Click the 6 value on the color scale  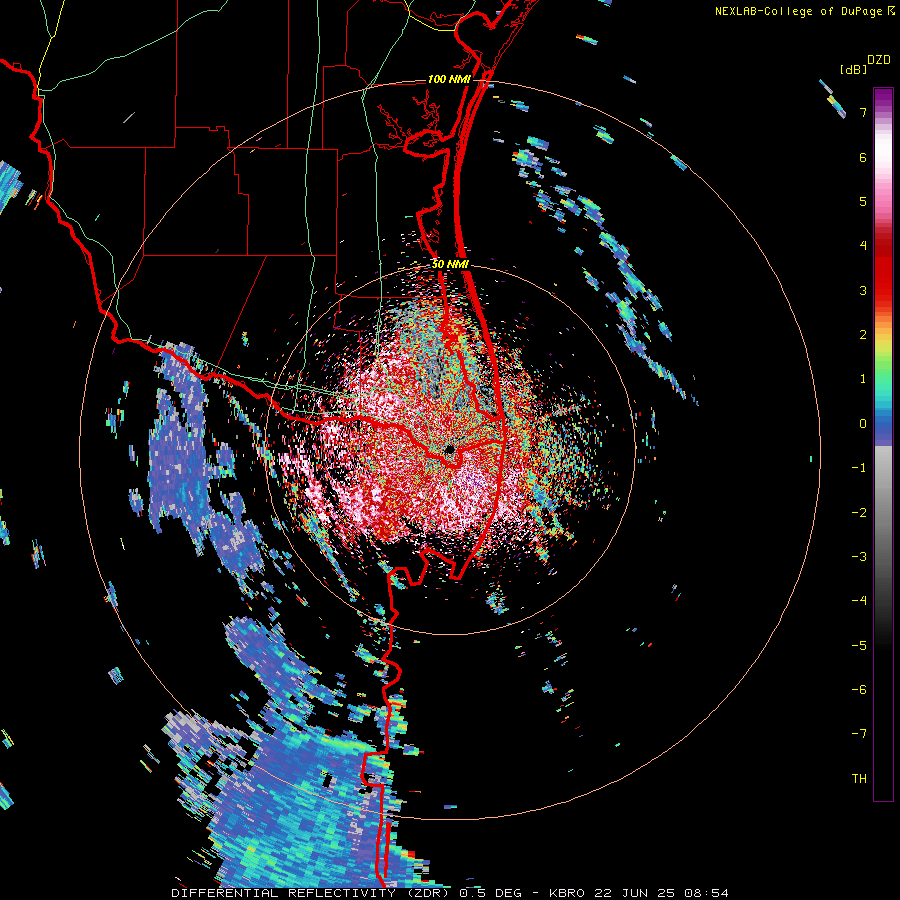(863, 157)
